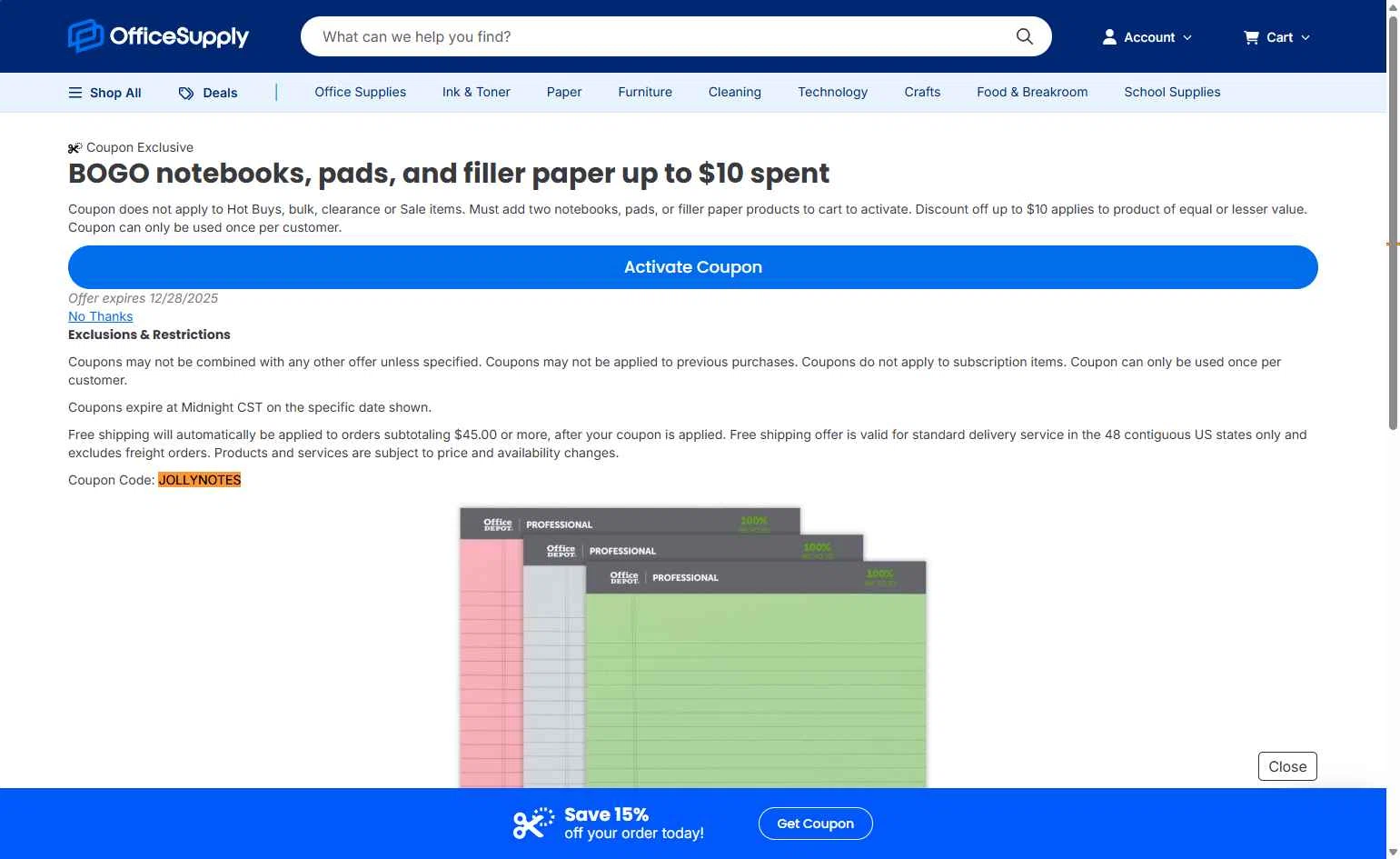
Task: Click the notepads product image
Action: tap(693, 646)
